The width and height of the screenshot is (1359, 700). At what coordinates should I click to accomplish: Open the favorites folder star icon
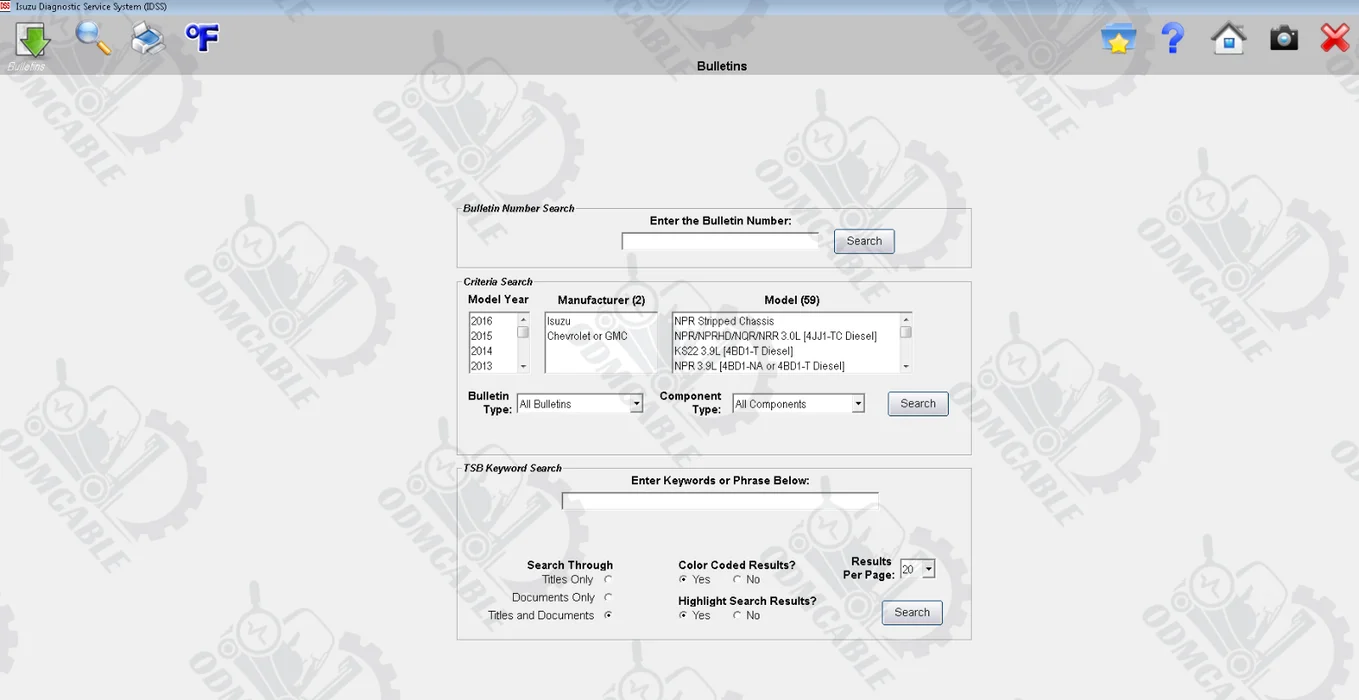tap(1118, 38)
